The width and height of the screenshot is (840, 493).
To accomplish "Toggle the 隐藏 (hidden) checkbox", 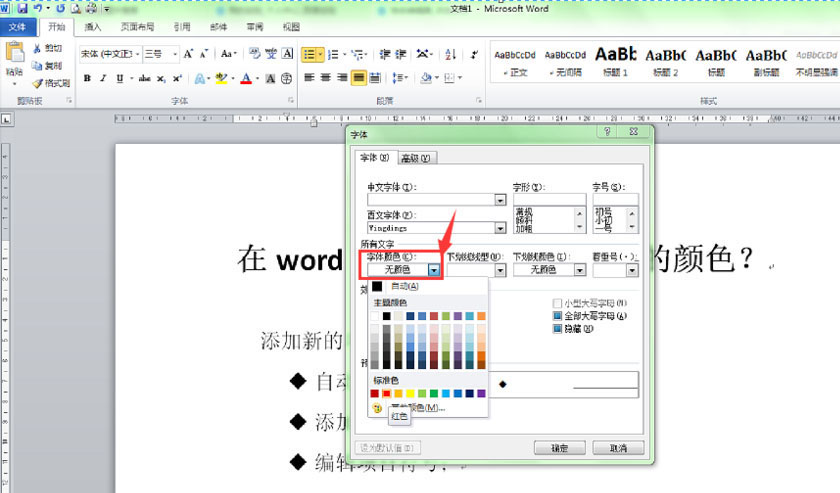I will [x=558, y=328].
